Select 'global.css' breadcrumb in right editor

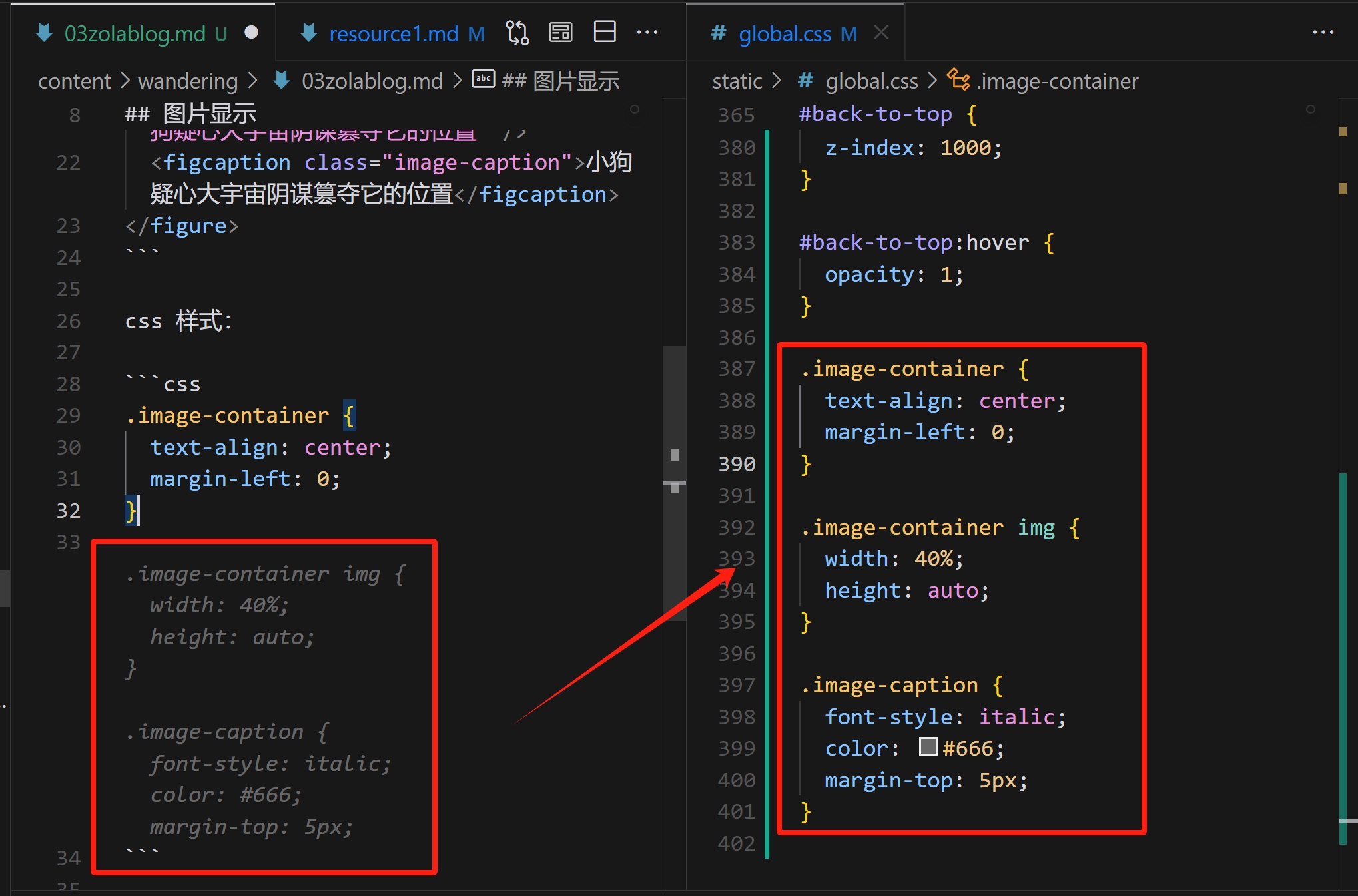coord(872,81)
